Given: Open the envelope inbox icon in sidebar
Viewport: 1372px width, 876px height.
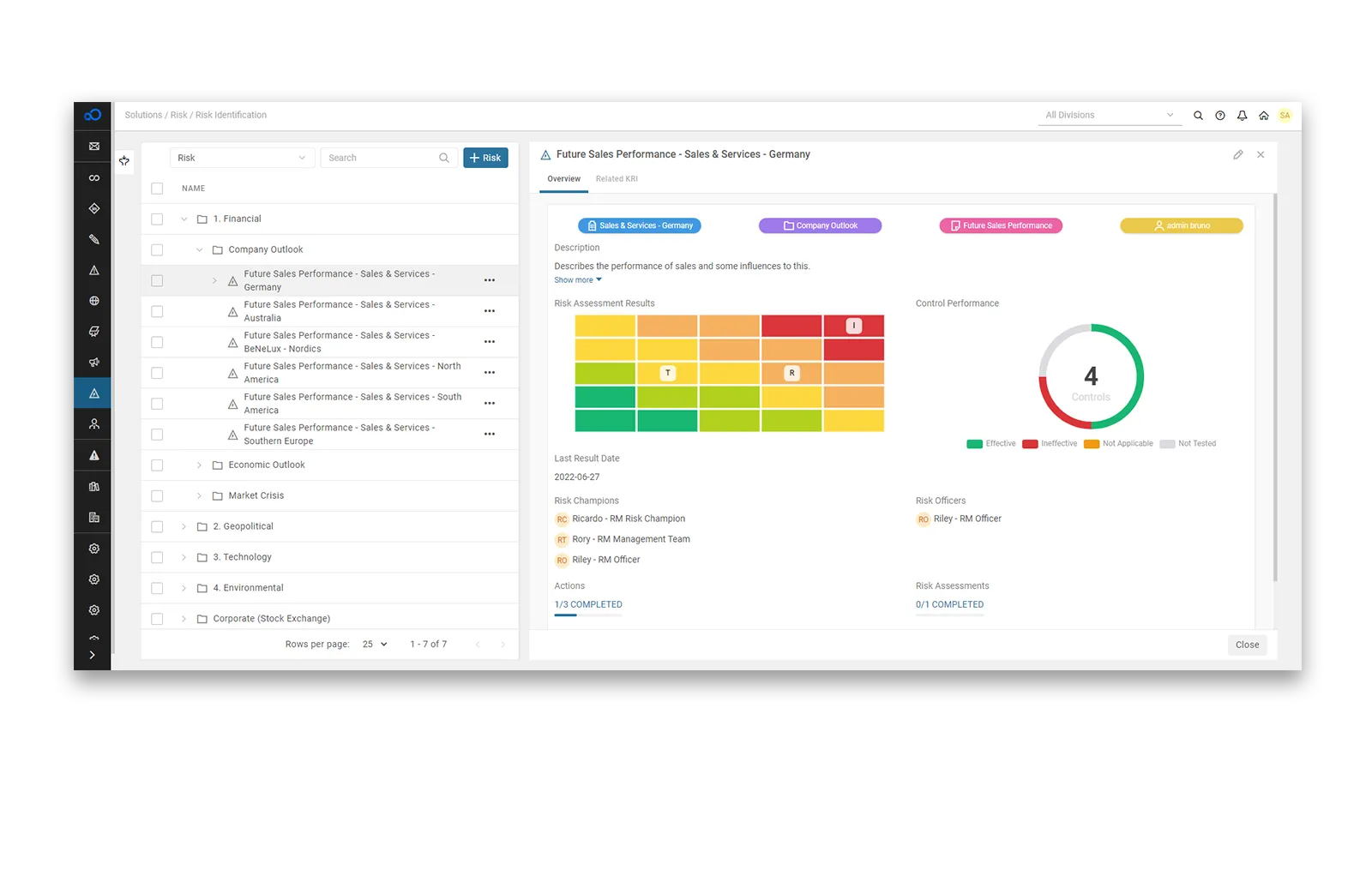Looking at the screenshot, I should tap(94, 147).
